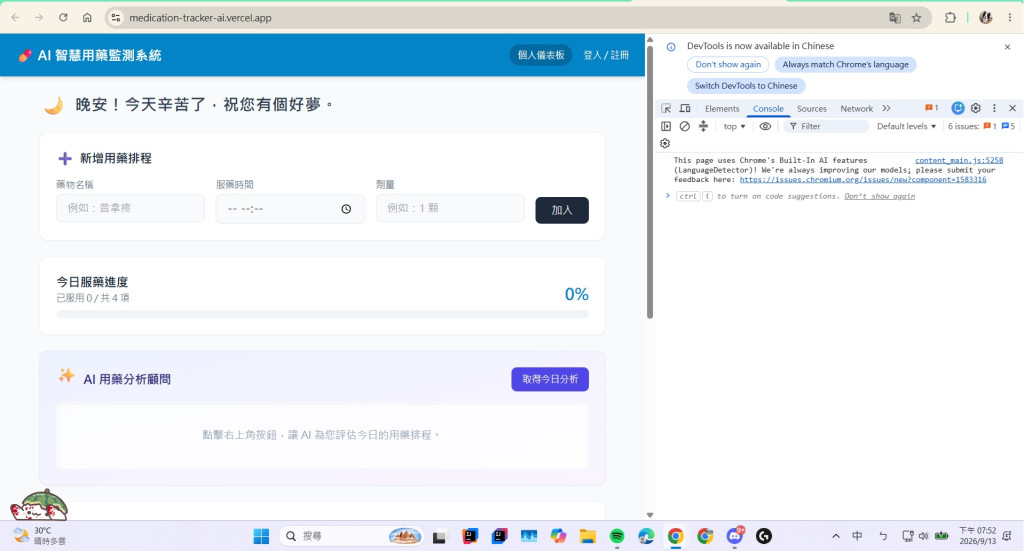
Task: Open File Explorer from the taskbar
Action: pyautogui.click(x=587, y=536)
